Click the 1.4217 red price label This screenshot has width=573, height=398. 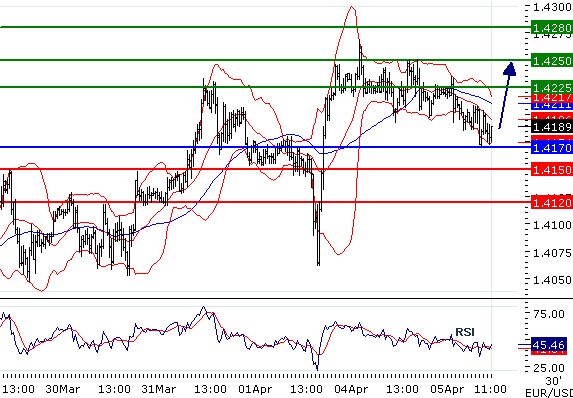pos(552,97)
